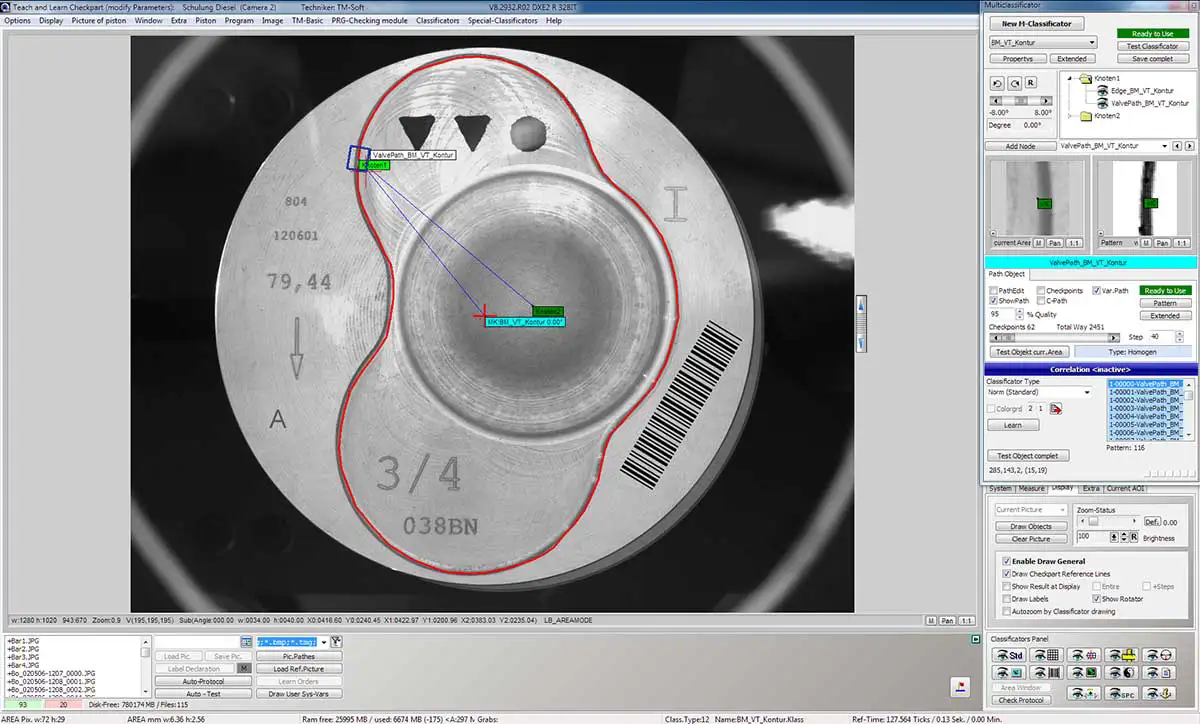Tick the C-Path checkbox
This screenshot has width=1200, height=724.
click(x=1041, y=300)
